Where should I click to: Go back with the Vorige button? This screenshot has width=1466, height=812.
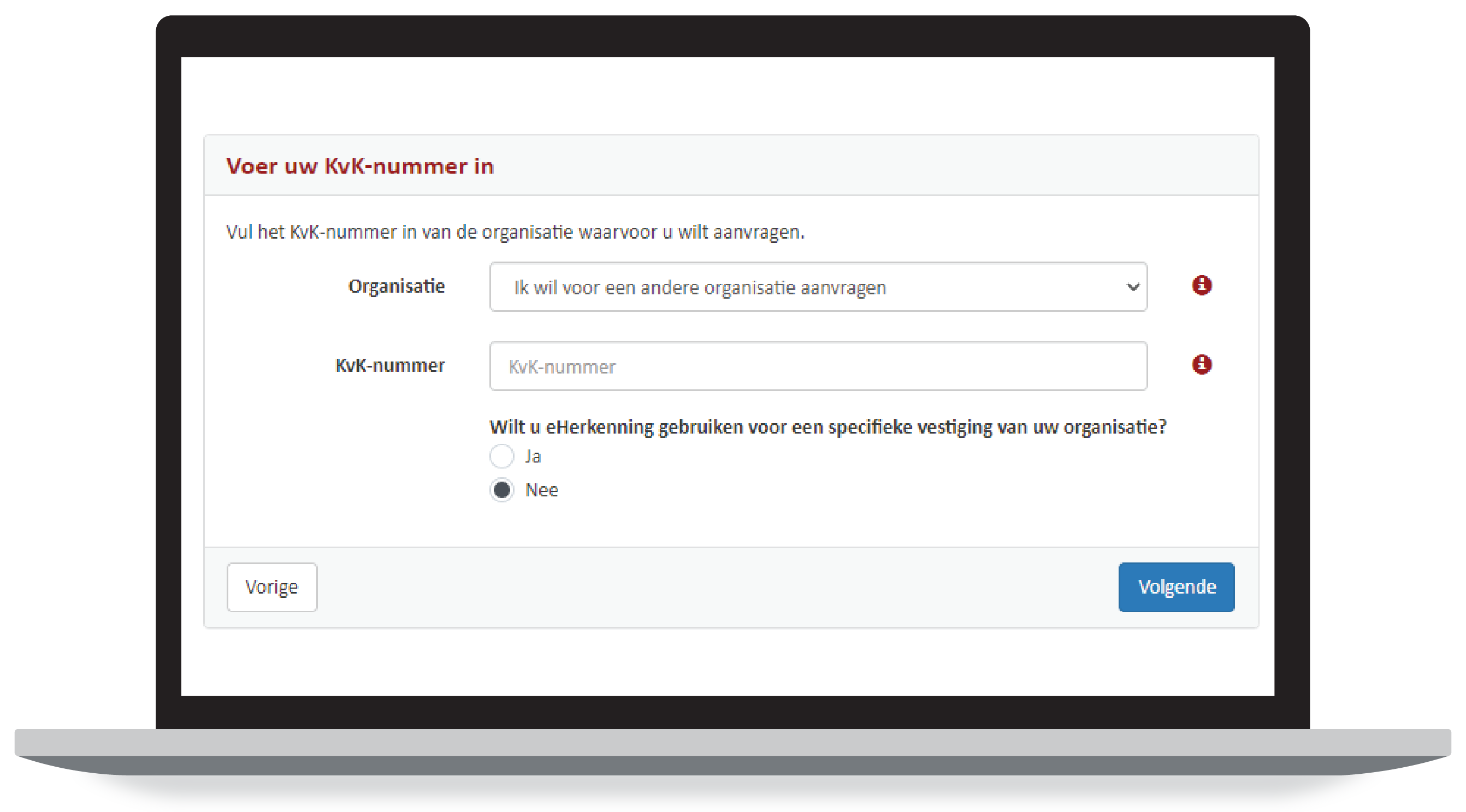pos(271,586)
